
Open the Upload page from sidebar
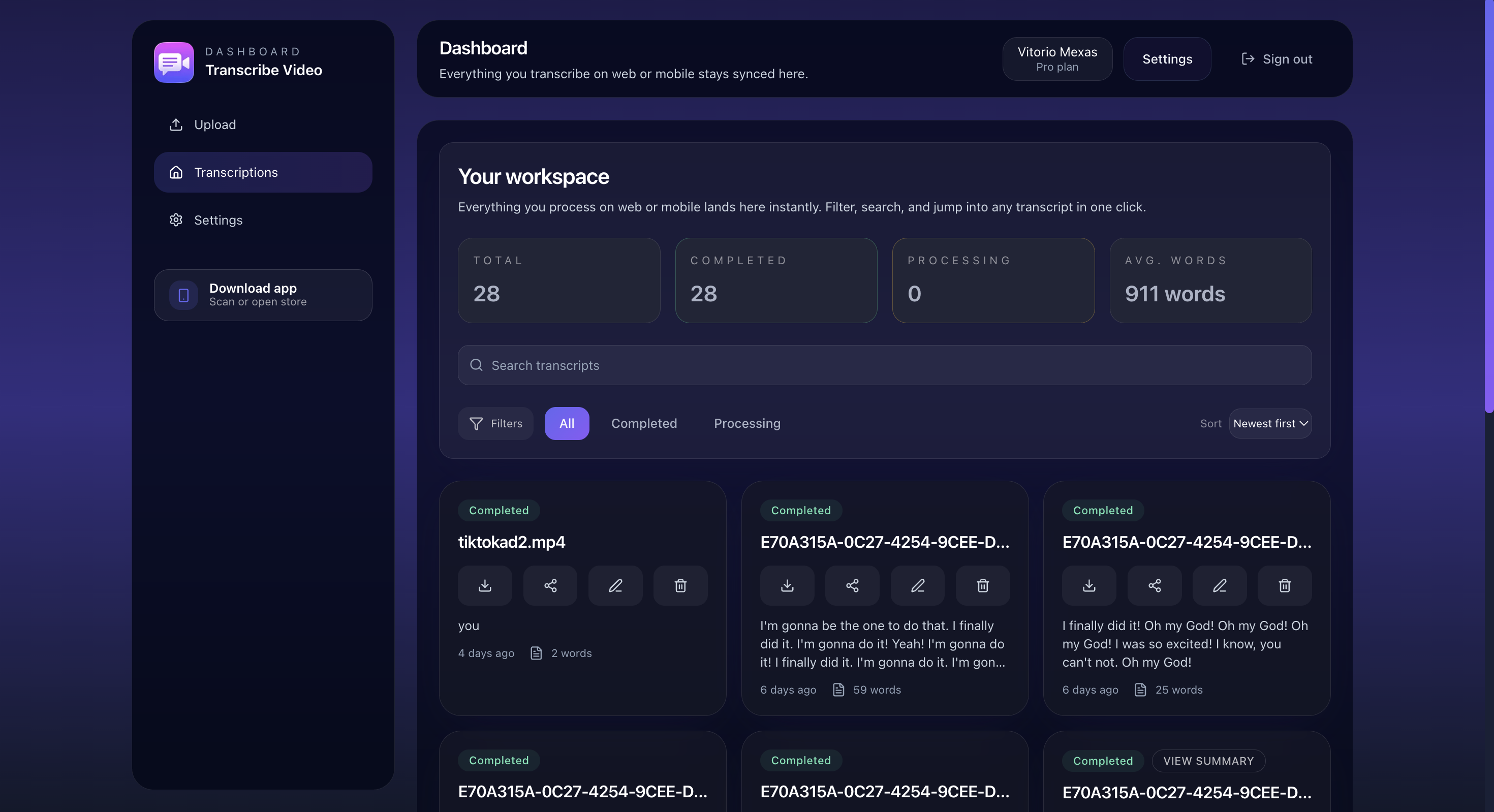click(x=263, y=124)
